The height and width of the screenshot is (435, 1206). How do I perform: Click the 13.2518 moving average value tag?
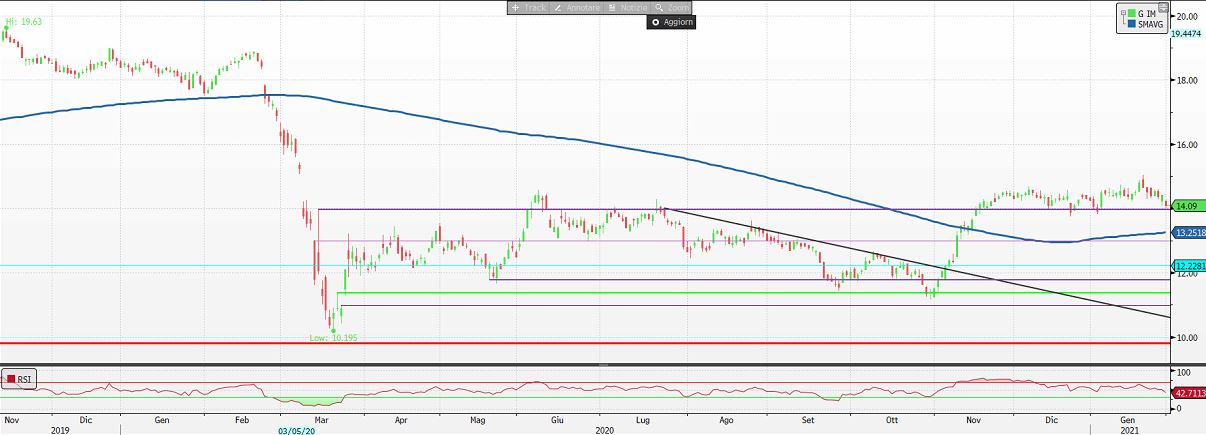click(1187, 232)
